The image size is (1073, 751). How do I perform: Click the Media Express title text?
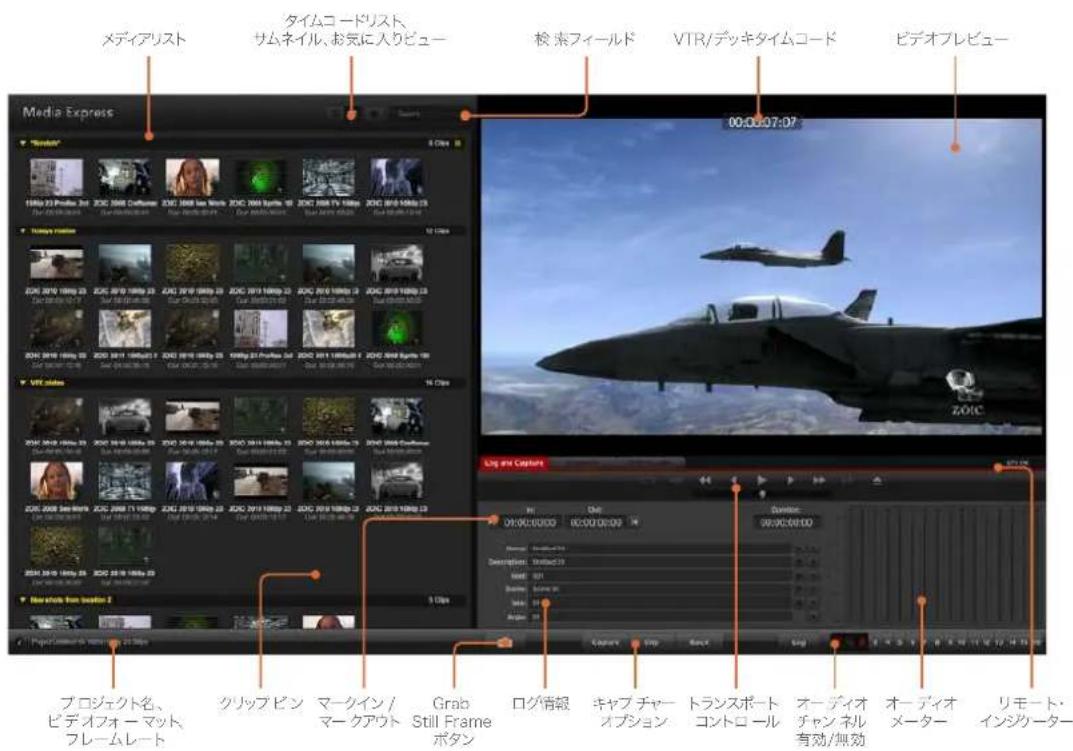68,112
